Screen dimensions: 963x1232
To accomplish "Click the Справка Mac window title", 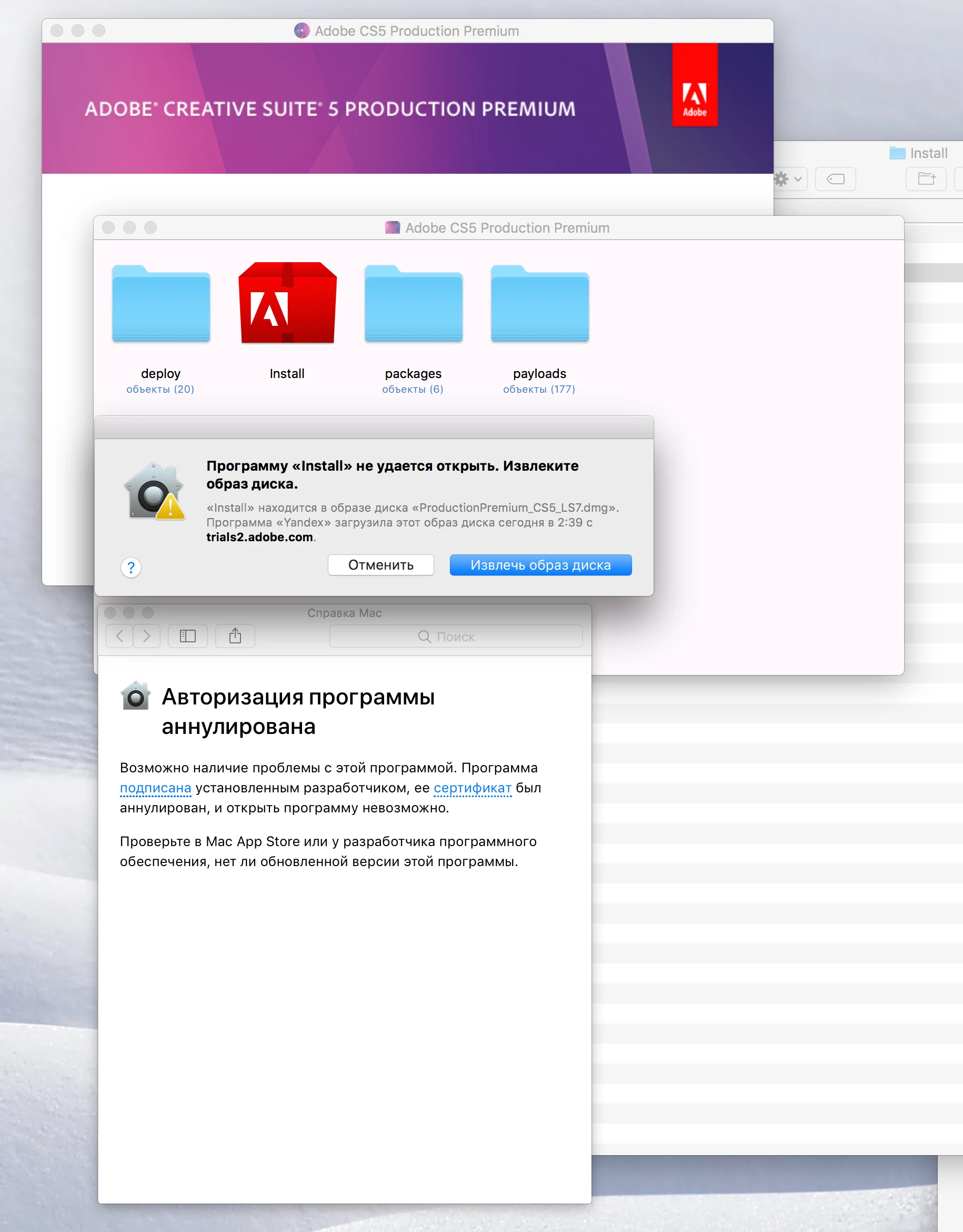I will [345, 613].
